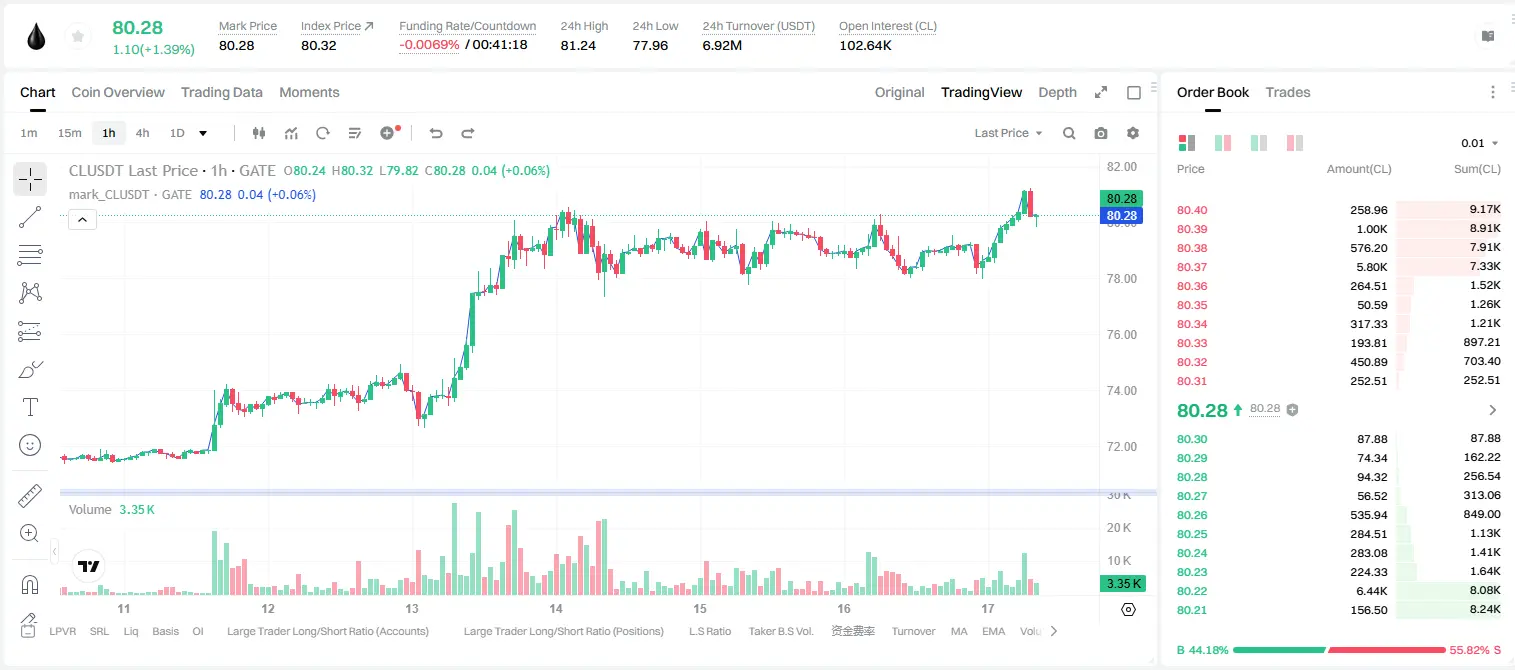
Task: Switch chart view to Depth
Action: click(1057, 92)
